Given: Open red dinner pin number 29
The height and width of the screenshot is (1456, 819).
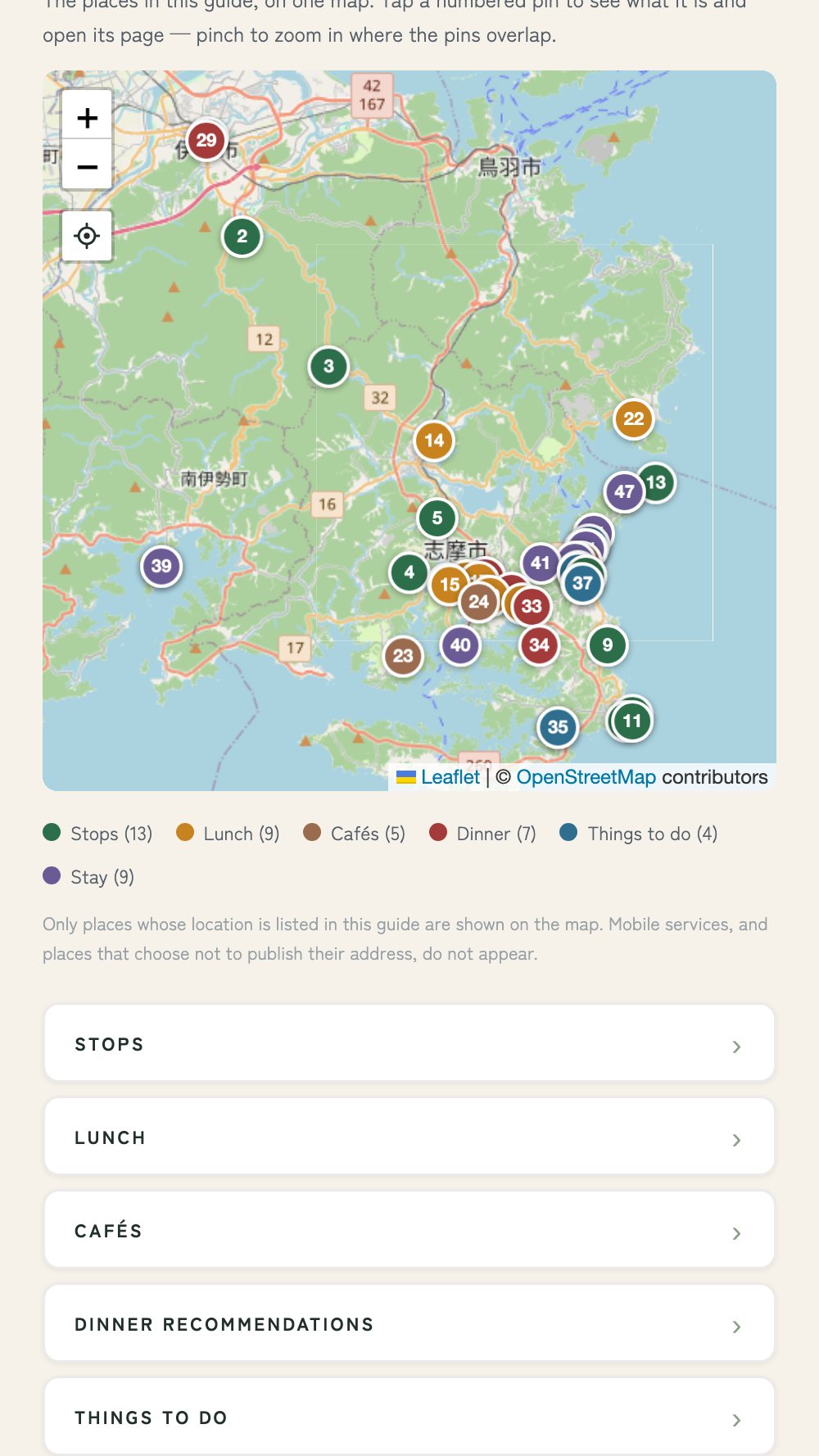Looking at the screenshot, I should click(x=206, y=140).
